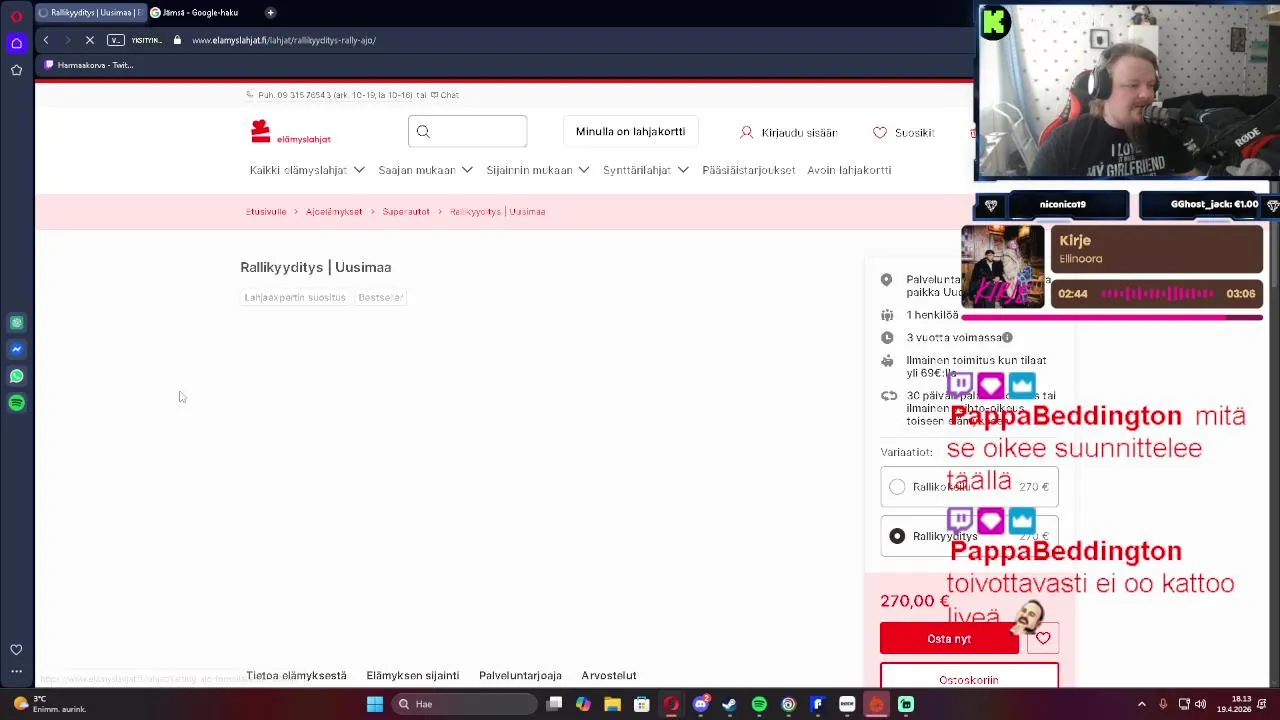Click the Opera sidebar home icon

coord(17,43)
